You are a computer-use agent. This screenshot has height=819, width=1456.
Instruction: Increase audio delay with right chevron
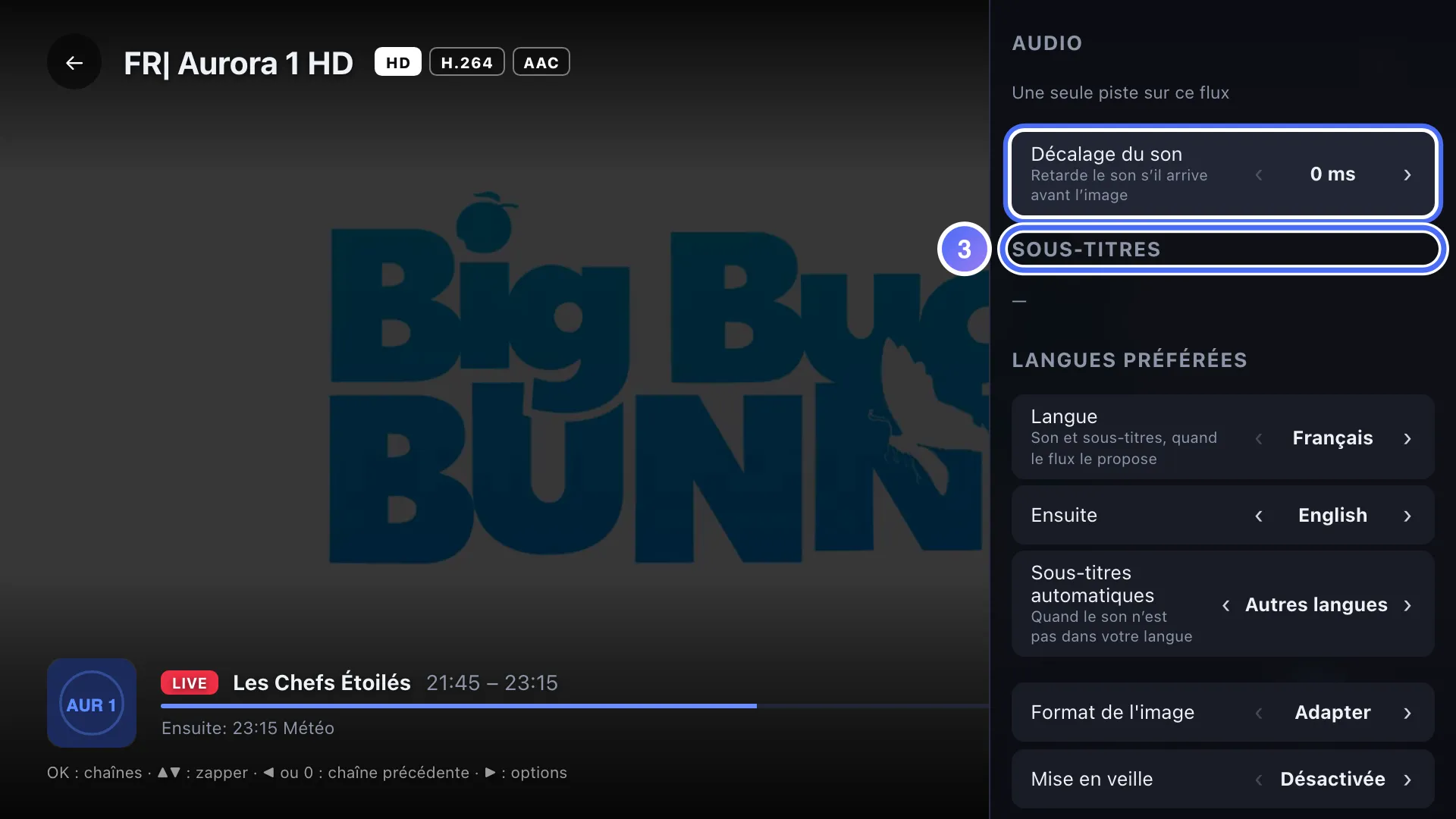1407,174
